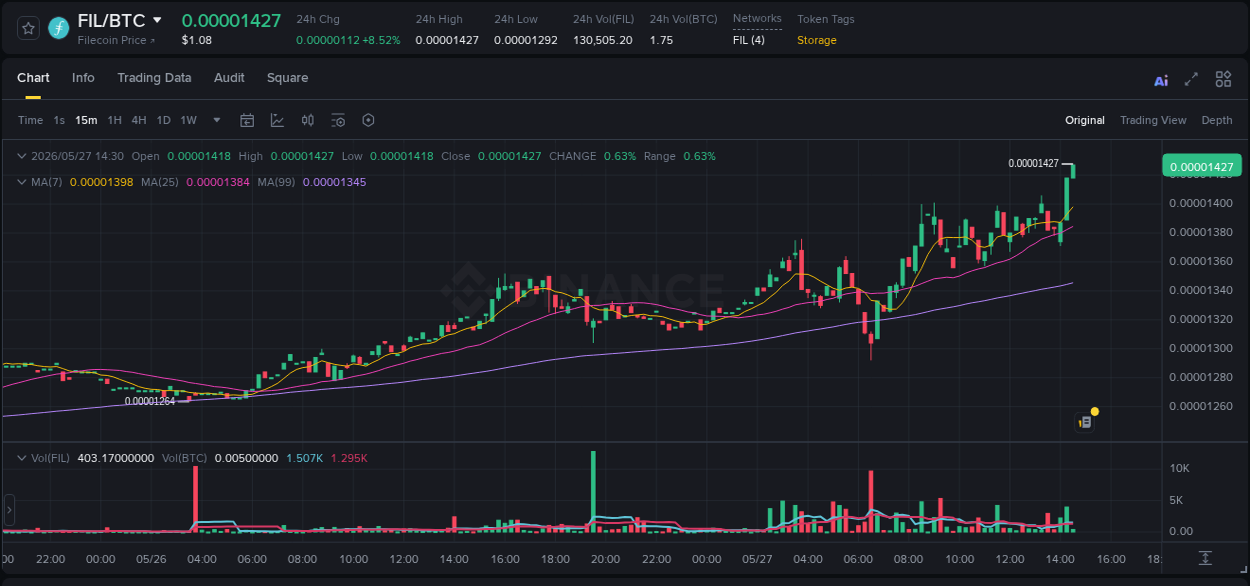The width and height of the screenshot is (1250, 586).
Task: Select the 1H interval
Action: (114, 120)
